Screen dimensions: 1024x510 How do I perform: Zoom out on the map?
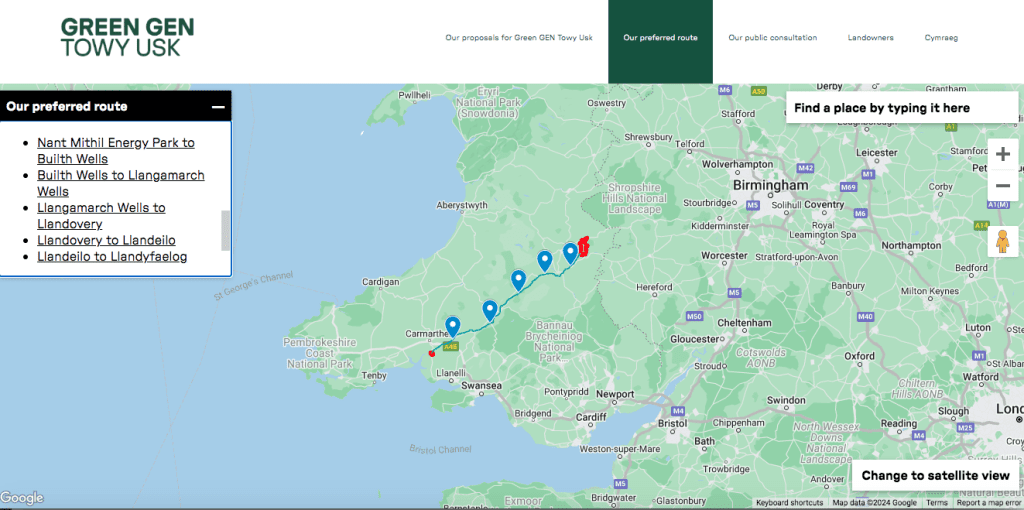[1003, 186]
